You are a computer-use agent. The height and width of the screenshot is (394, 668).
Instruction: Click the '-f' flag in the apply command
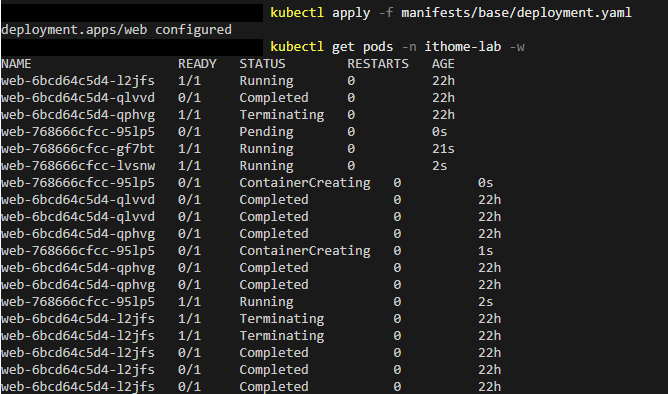pyautogui.click(x=386, y=13)
